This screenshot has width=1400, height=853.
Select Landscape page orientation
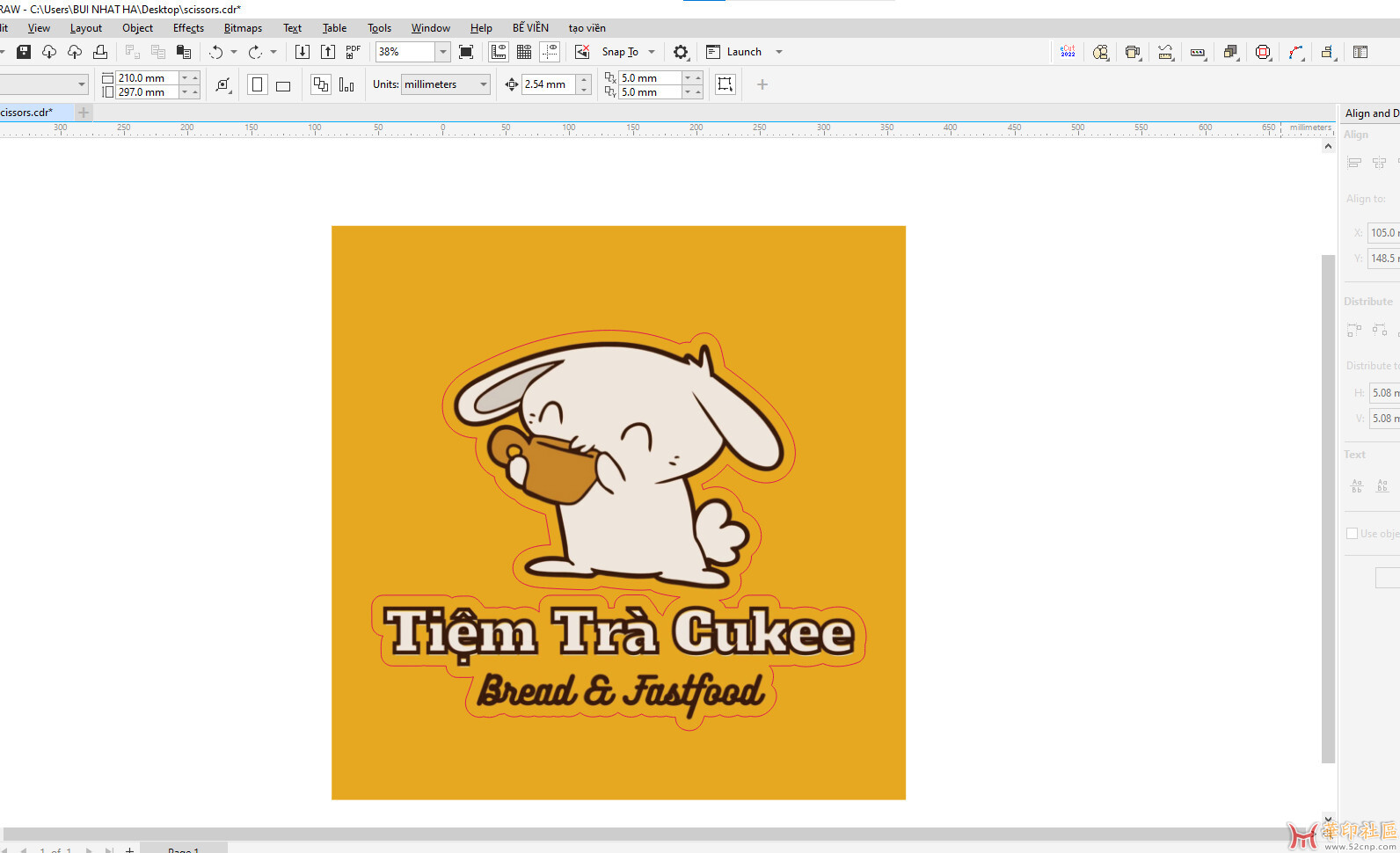click(283, 84)
